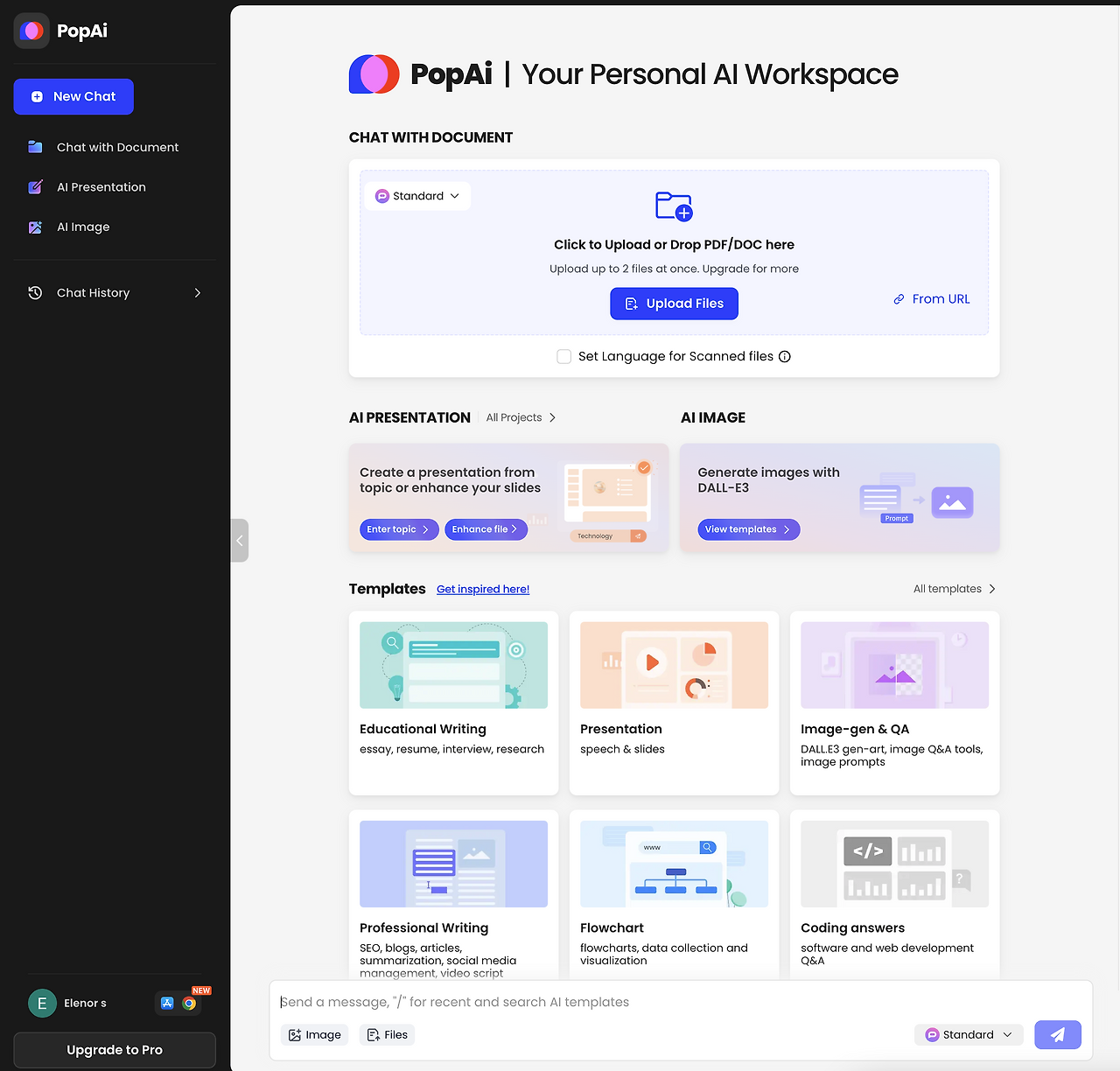The height and width of the screenshot is (1071, 1120).
Task: Click the Chat with Document folder icon
Action: click(35, 147)
